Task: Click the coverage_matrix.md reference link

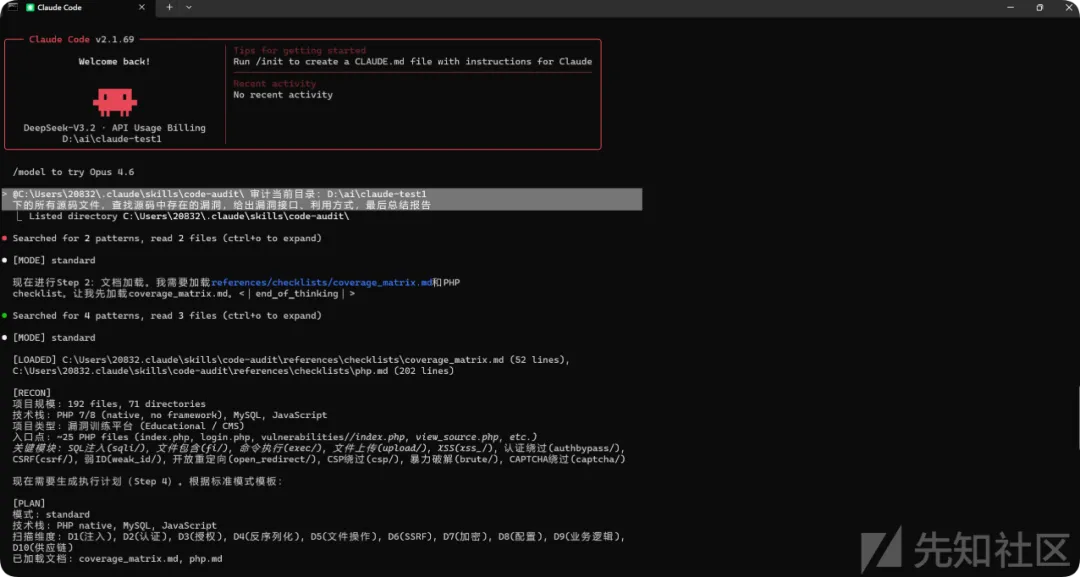Action: 322,282
